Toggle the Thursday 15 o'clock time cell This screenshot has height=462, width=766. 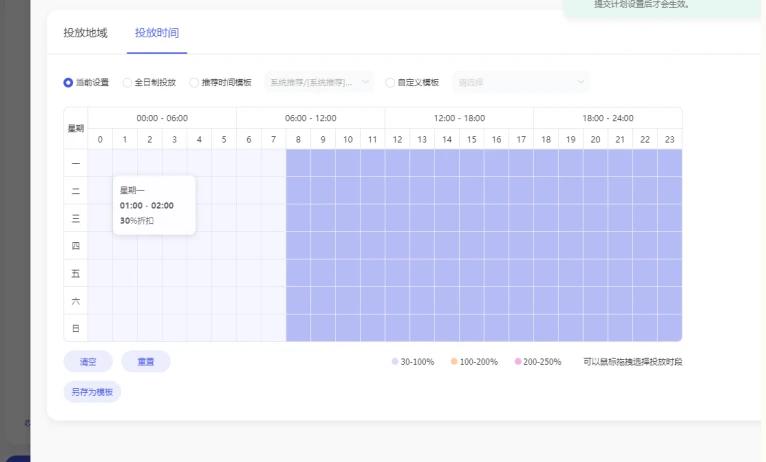pyautogui.click(x=471, y=245)
